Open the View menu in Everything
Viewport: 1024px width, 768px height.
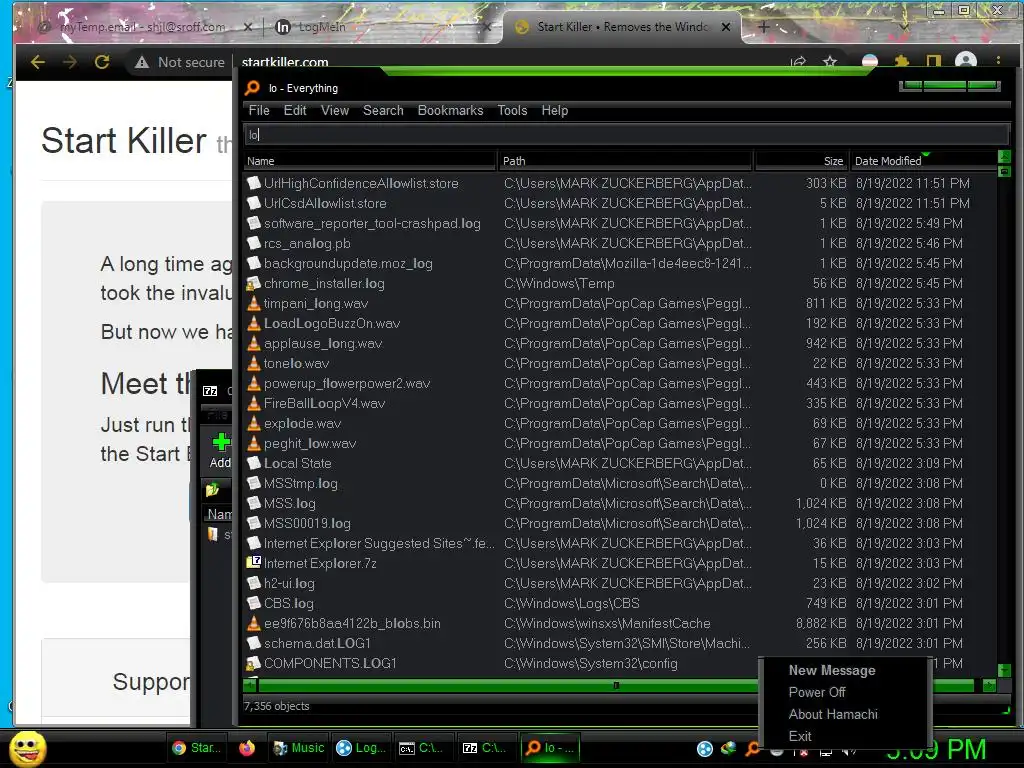point(334,110)
